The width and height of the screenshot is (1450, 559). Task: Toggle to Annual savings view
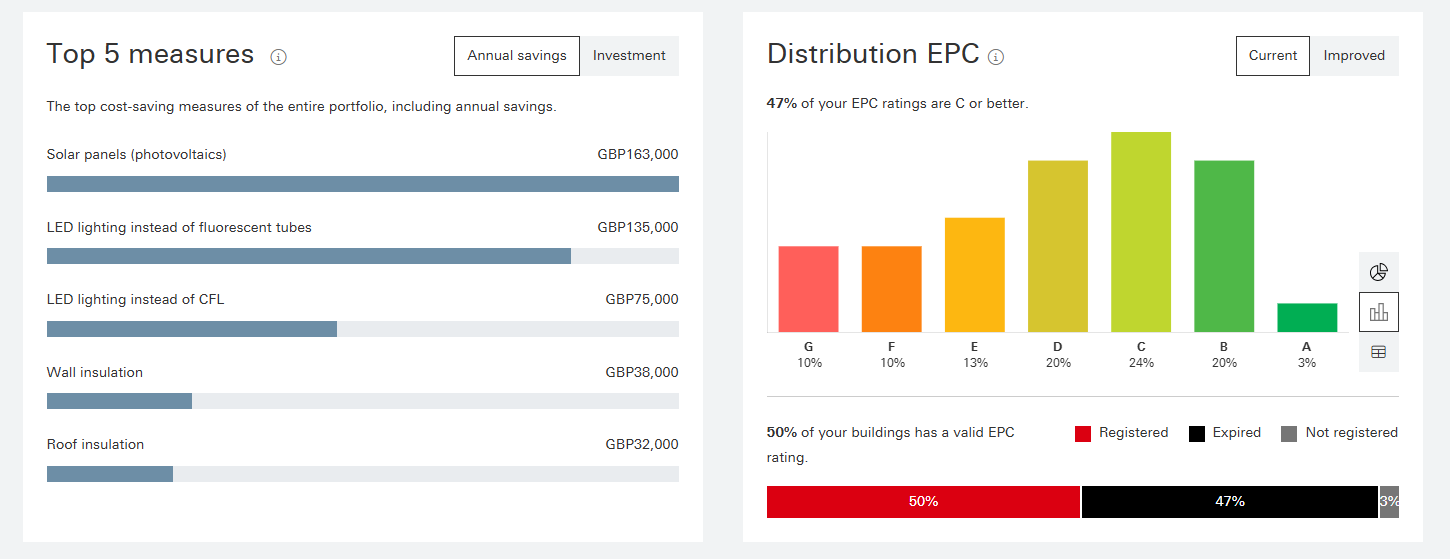point(516,56)
